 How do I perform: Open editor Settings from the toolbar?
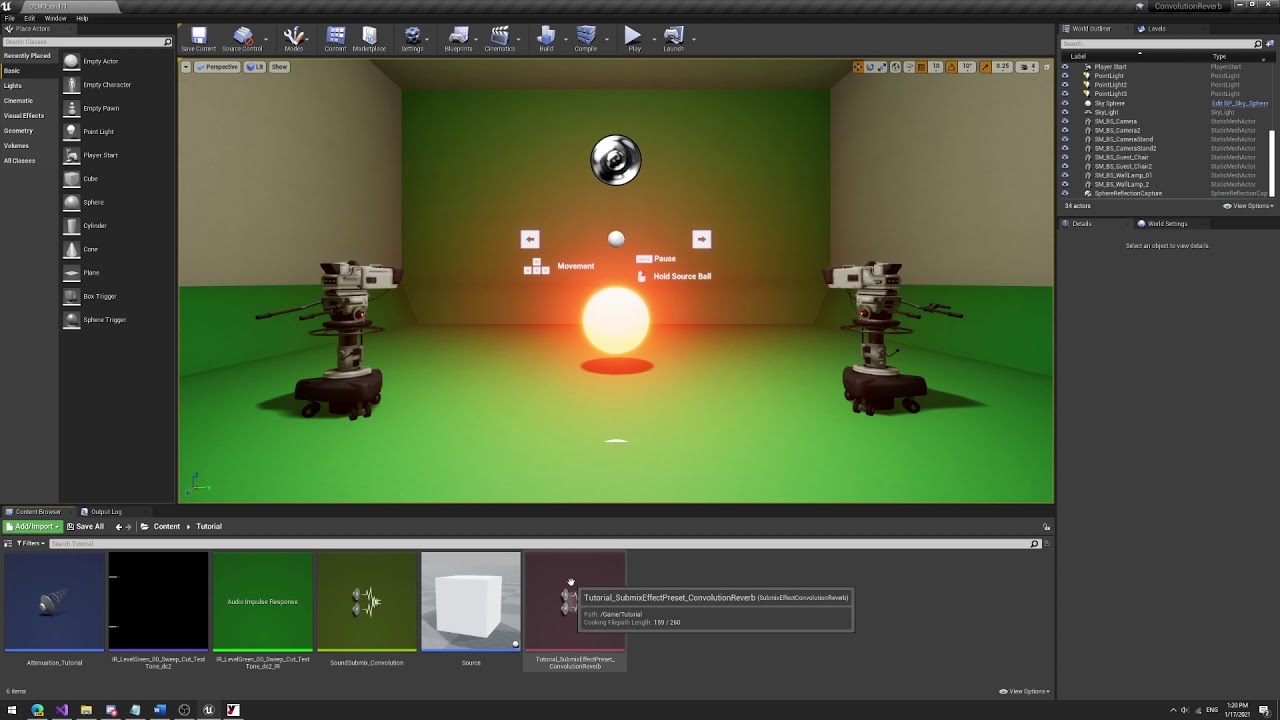point(412,39)
